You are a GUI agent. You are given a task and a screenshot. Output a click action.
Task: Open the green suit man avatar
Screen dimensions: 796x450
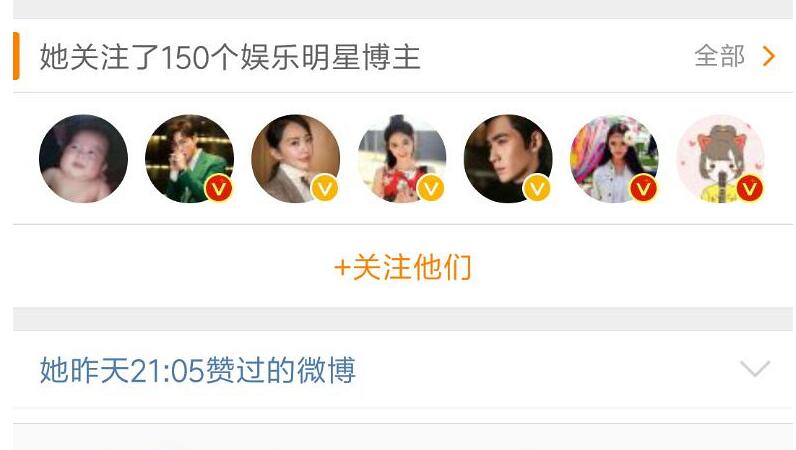pos(189,158)
